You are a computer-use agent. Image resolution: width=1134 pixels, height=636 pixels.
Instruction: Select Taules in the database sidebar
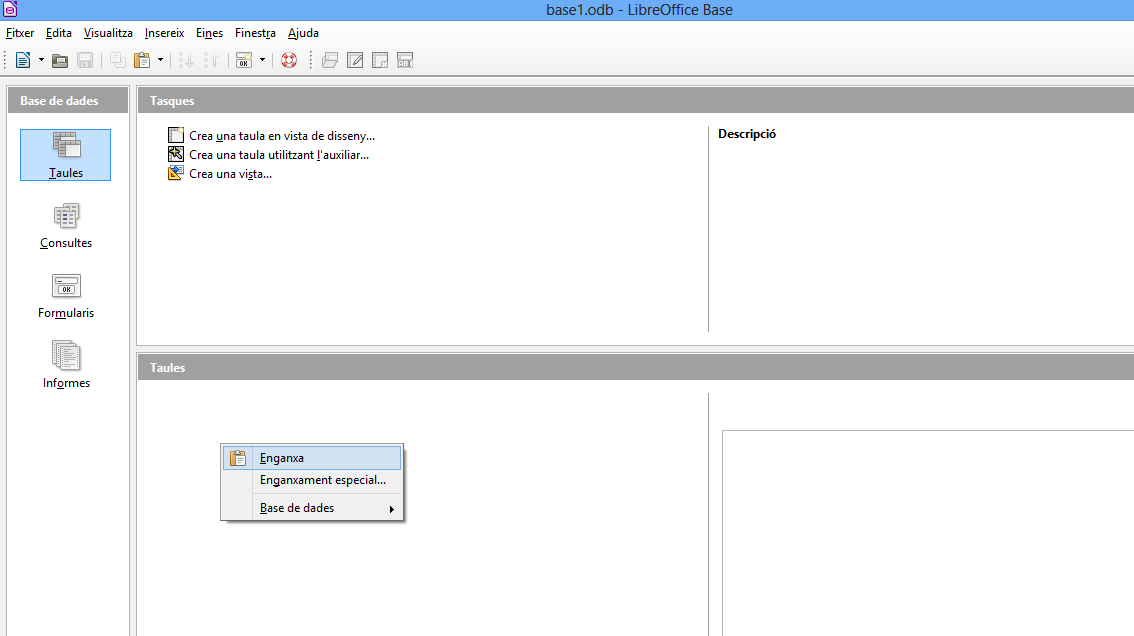(65, 155)
